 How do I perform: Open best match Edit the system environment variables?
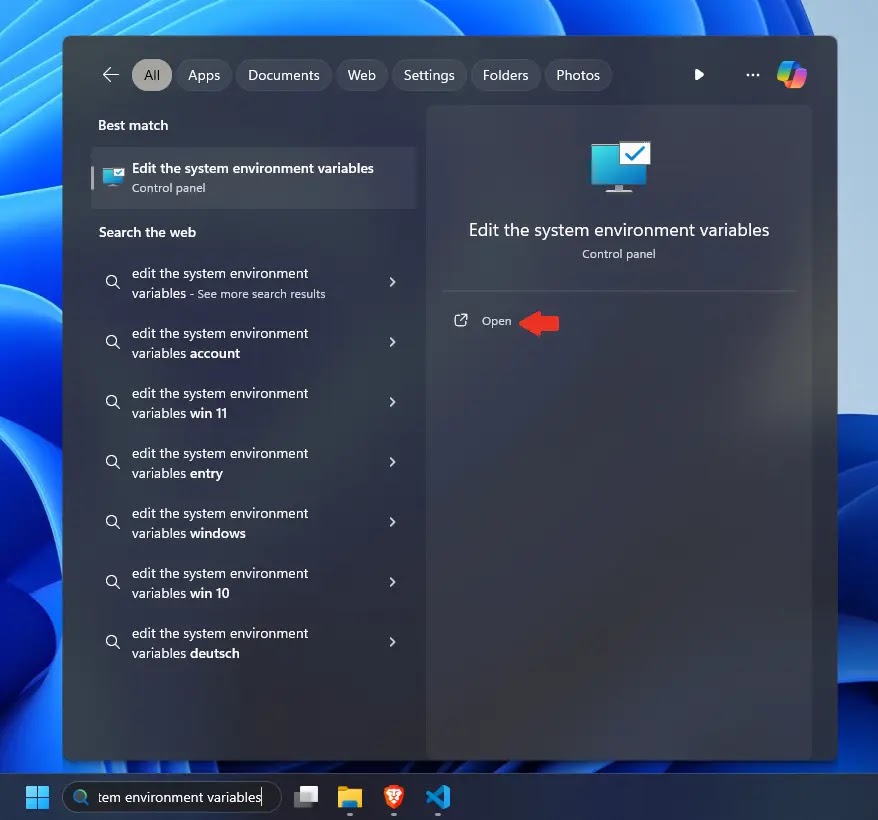[253, 178]
